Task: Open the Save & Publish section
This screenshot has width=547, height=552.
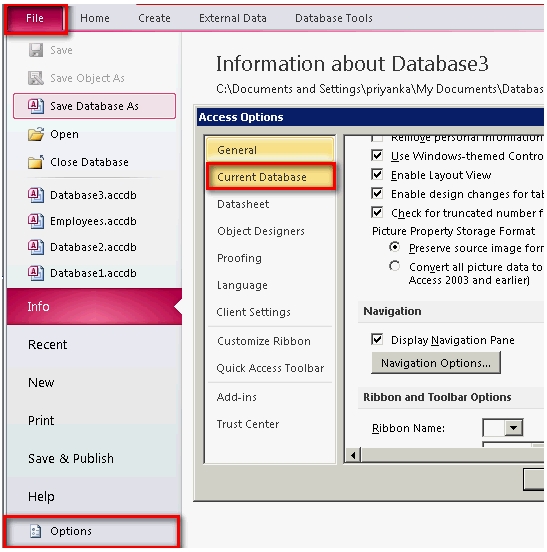Action: pos(71,458)
